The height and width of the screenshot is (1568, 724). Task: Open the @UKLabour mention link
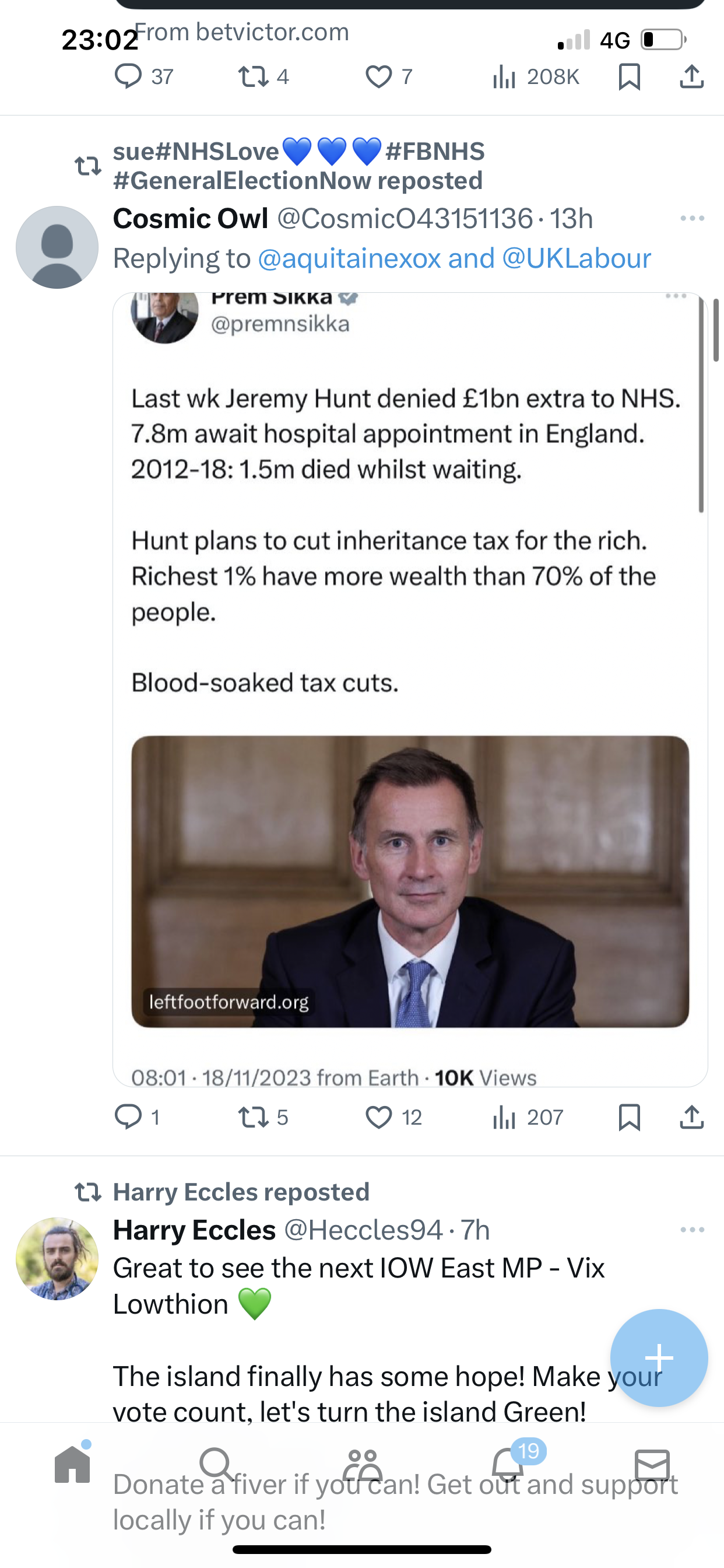[x=576, y=258]
